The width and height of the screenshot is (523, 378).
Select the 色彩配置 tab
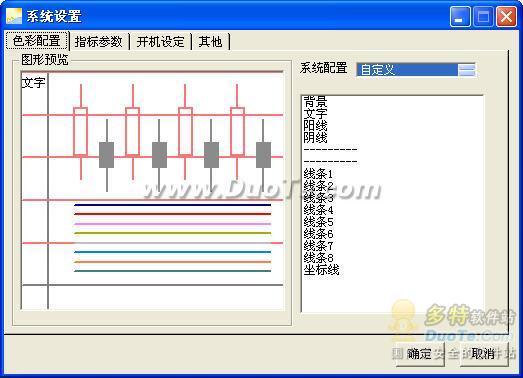(37, 41)
